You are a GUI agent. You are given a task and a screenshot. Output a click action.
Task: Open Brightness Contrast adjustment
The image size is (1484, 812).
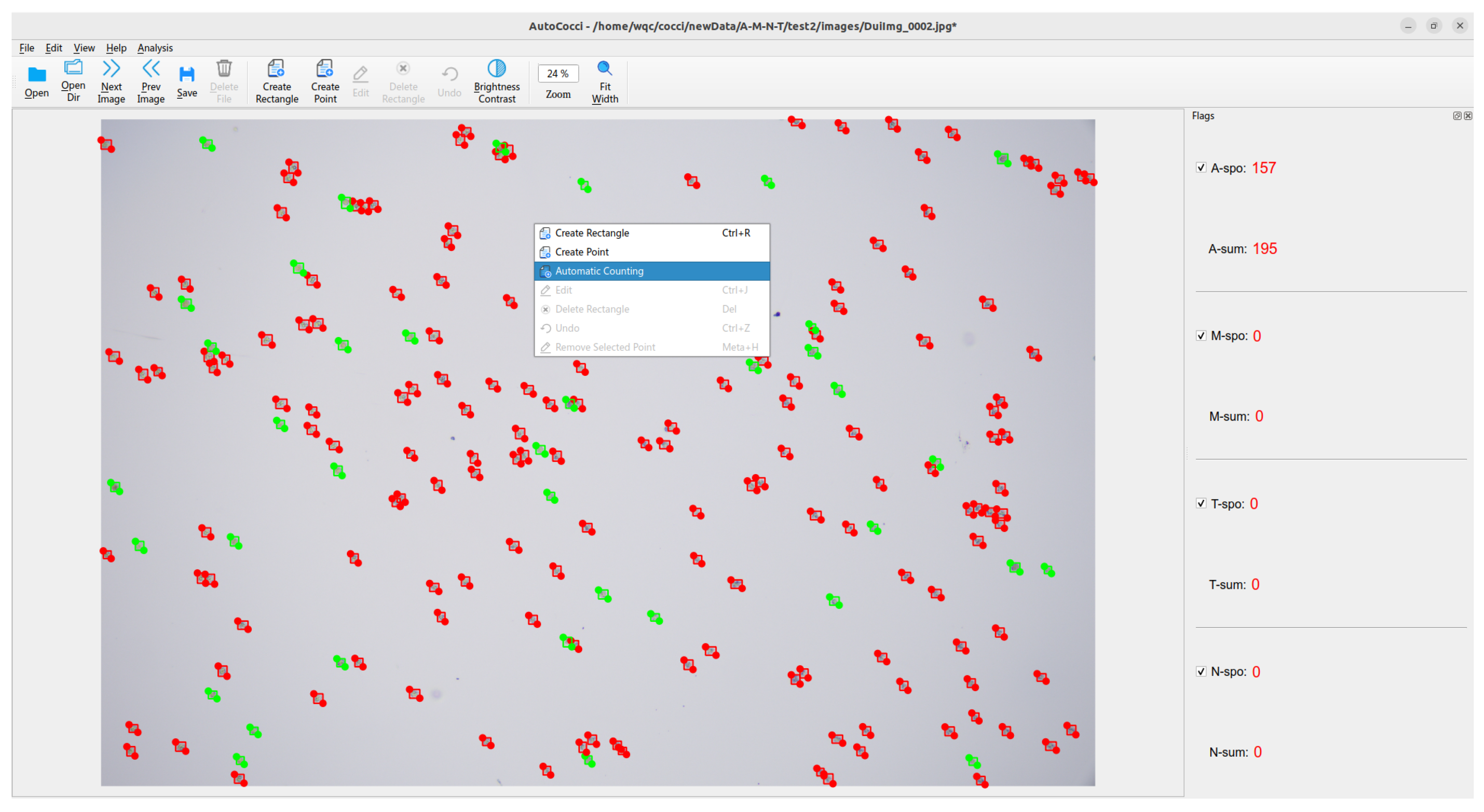496,70
